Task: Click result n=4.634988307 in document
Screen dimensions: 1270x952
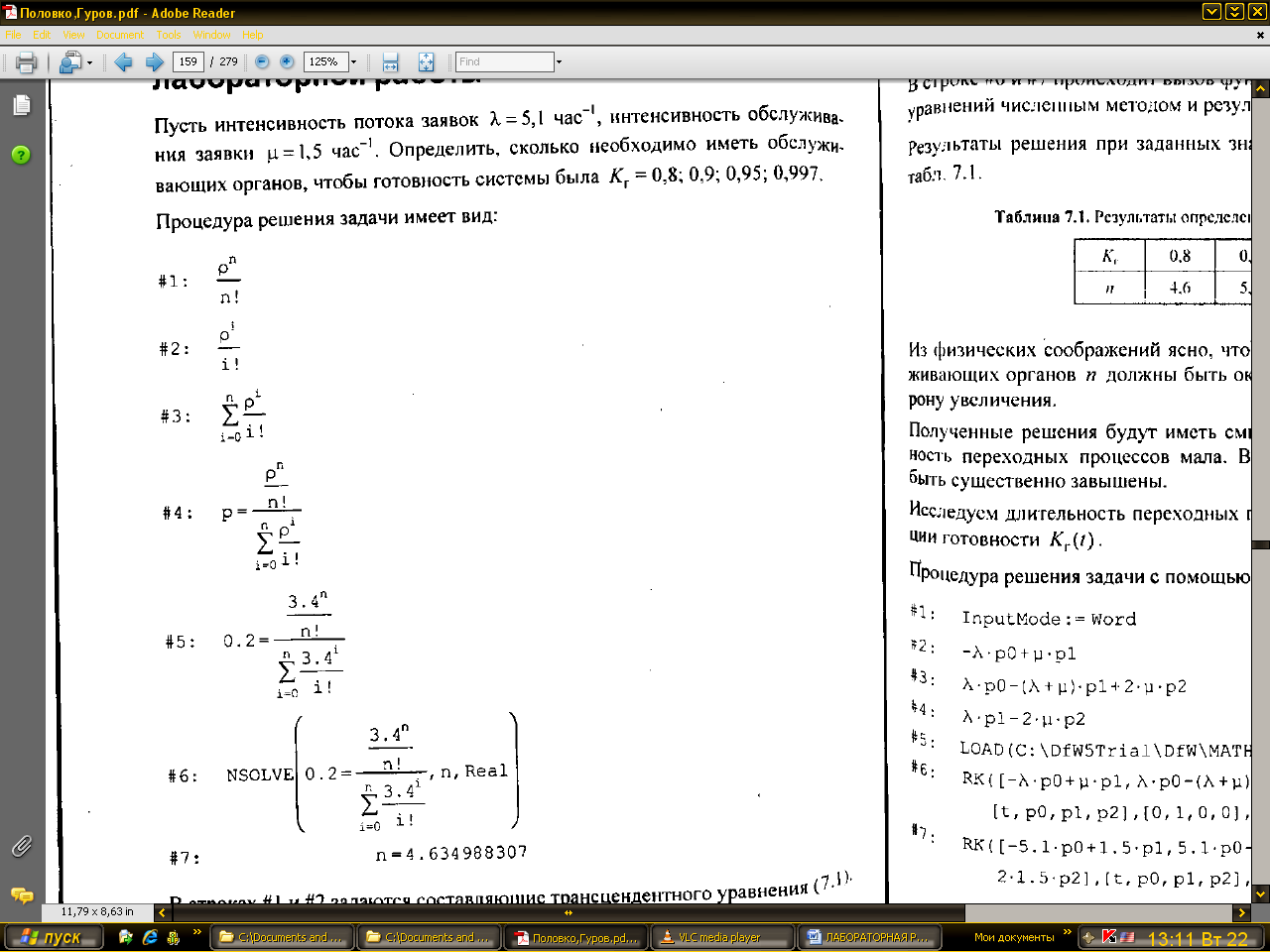Action: [x=451, y=854]
